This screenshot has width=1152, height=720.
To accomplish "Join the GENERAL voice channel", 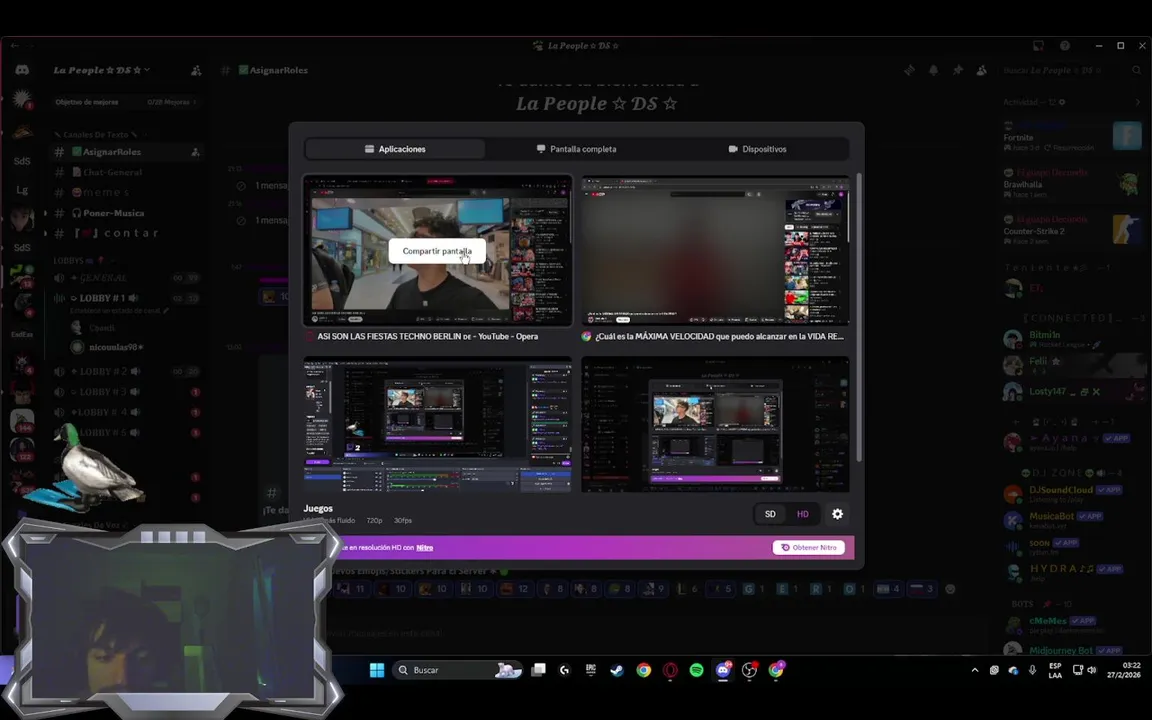I will (x=126, y=278).
